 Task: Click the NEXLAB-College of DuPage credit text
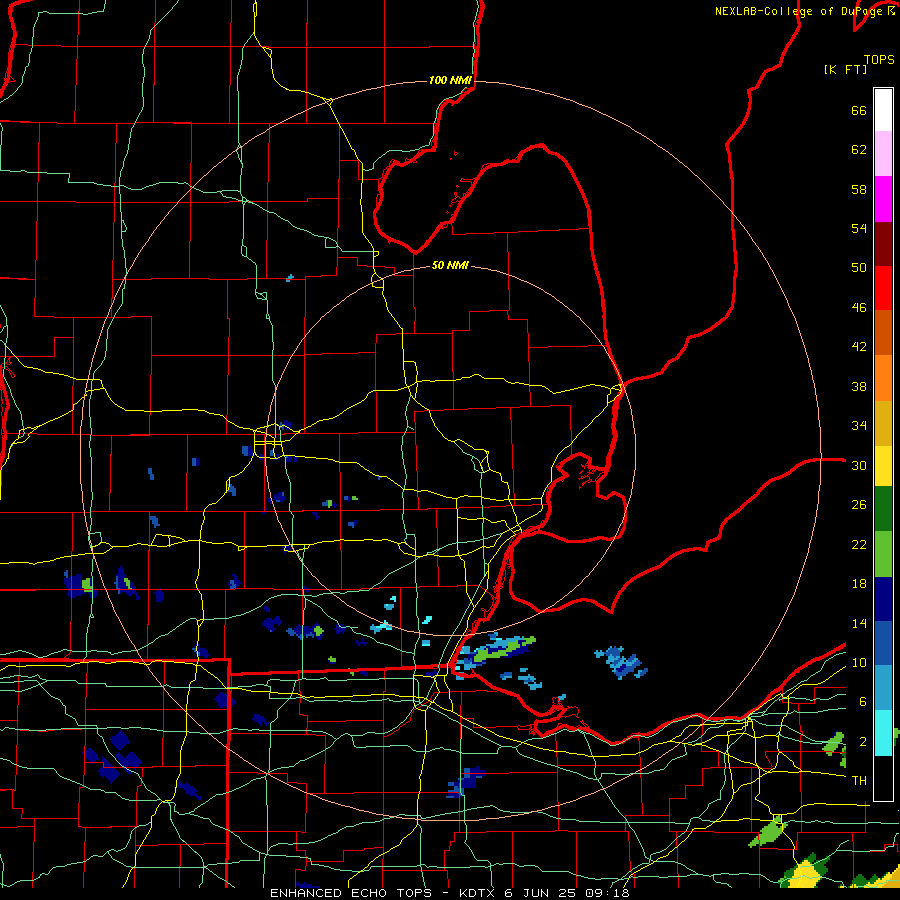[804, 11]
